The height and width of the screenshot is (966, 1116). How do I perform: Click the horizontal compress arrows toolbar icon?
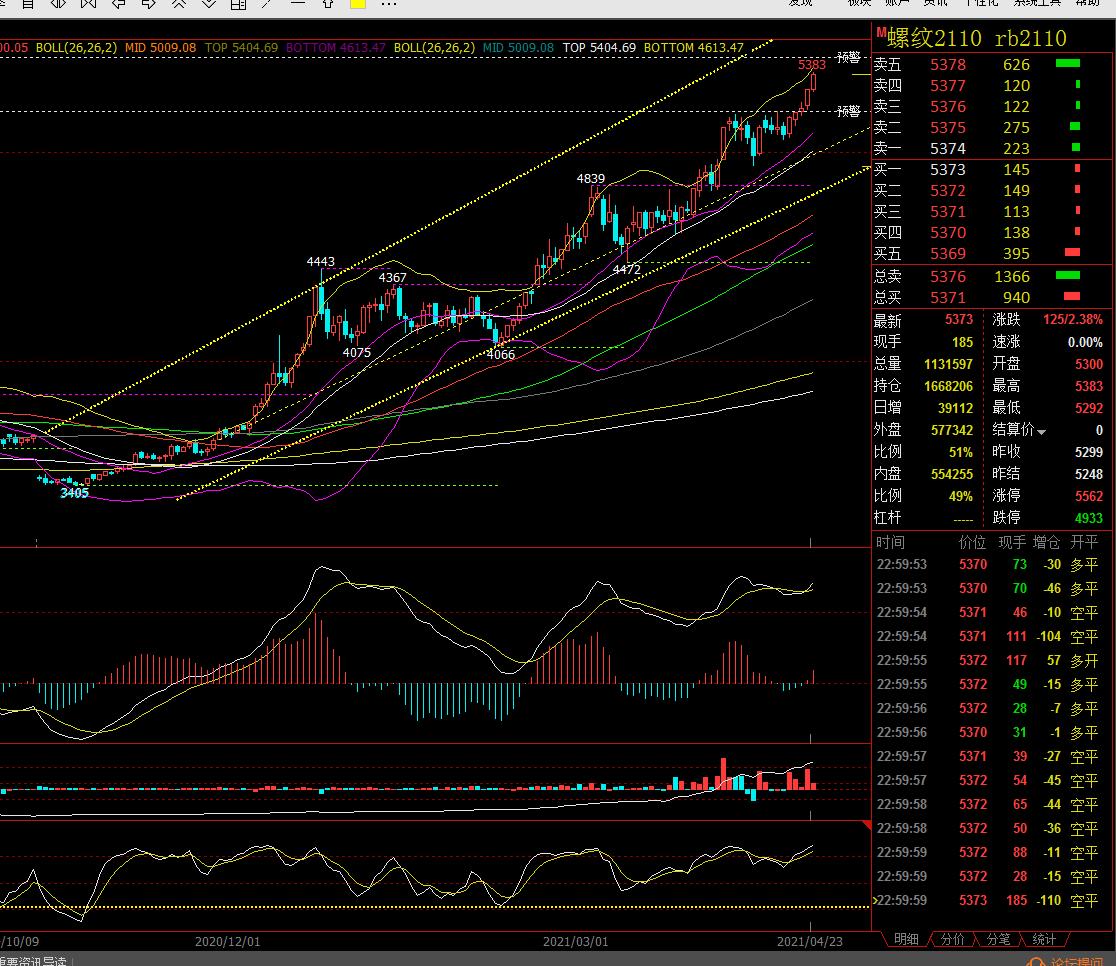point(58,4)
